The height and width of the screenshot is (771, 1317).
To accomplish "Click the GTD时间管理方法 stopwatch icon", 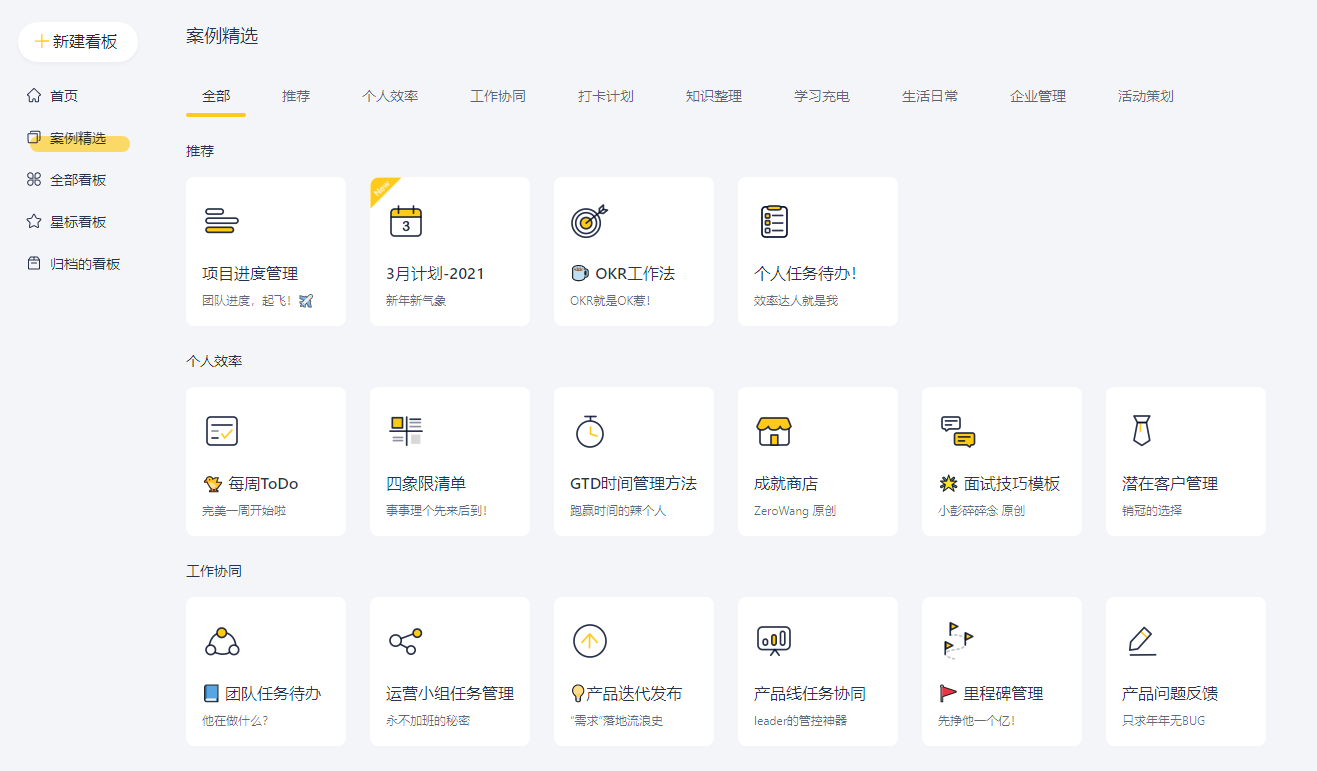I will click(x=589, y=431).
